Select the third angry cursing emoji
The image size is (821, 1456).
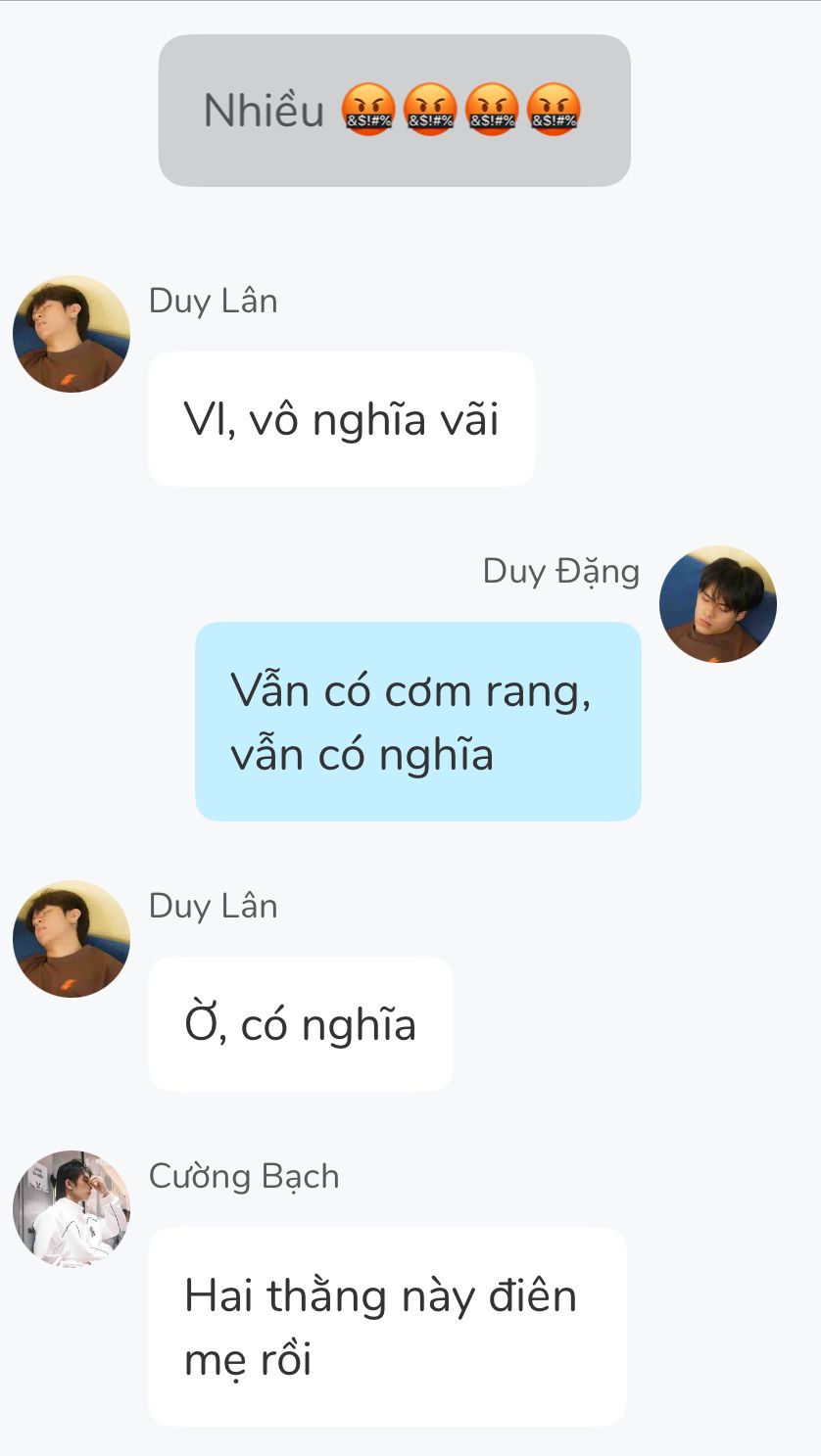(x=491, y=110)
